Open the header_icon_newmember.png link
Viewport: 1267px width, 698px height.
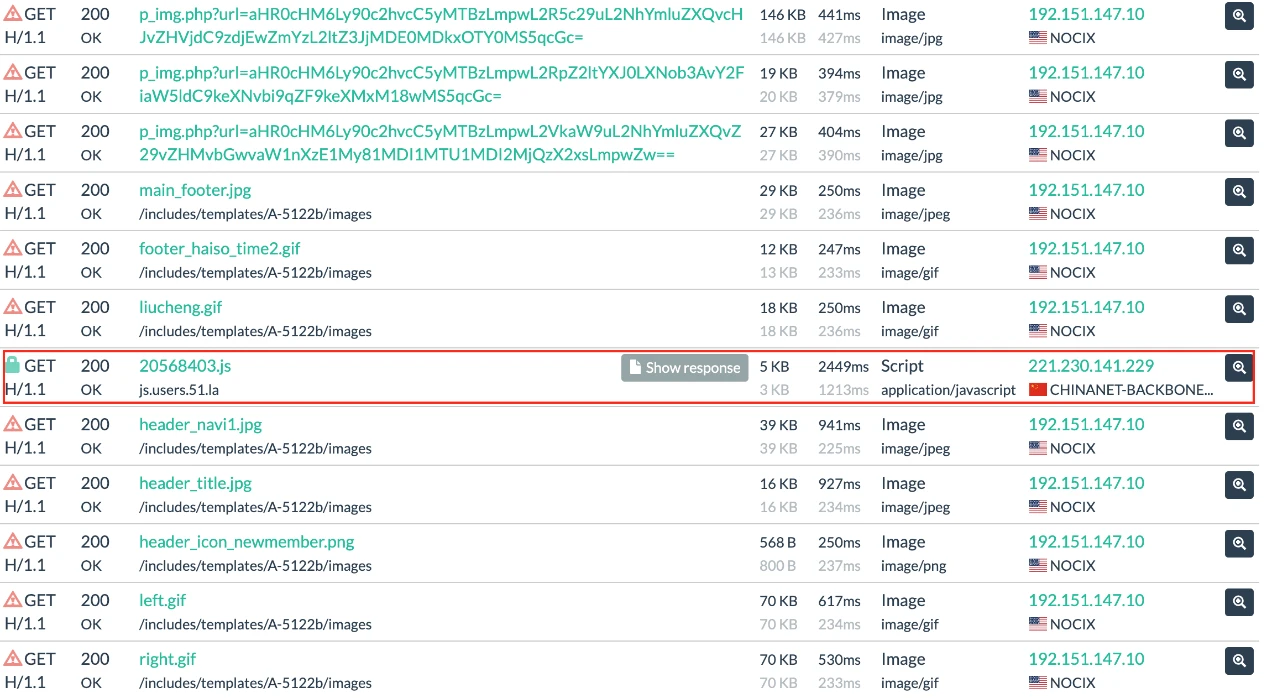click(246, 542)
